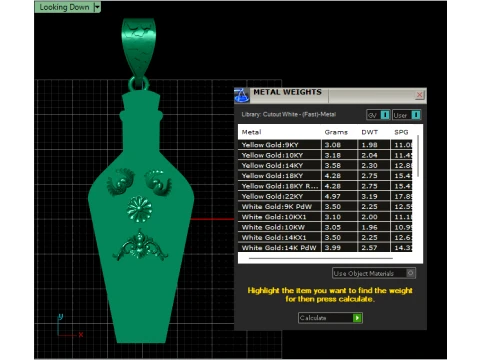Click the METAL WEIGHTS title bar

[330, 95]
